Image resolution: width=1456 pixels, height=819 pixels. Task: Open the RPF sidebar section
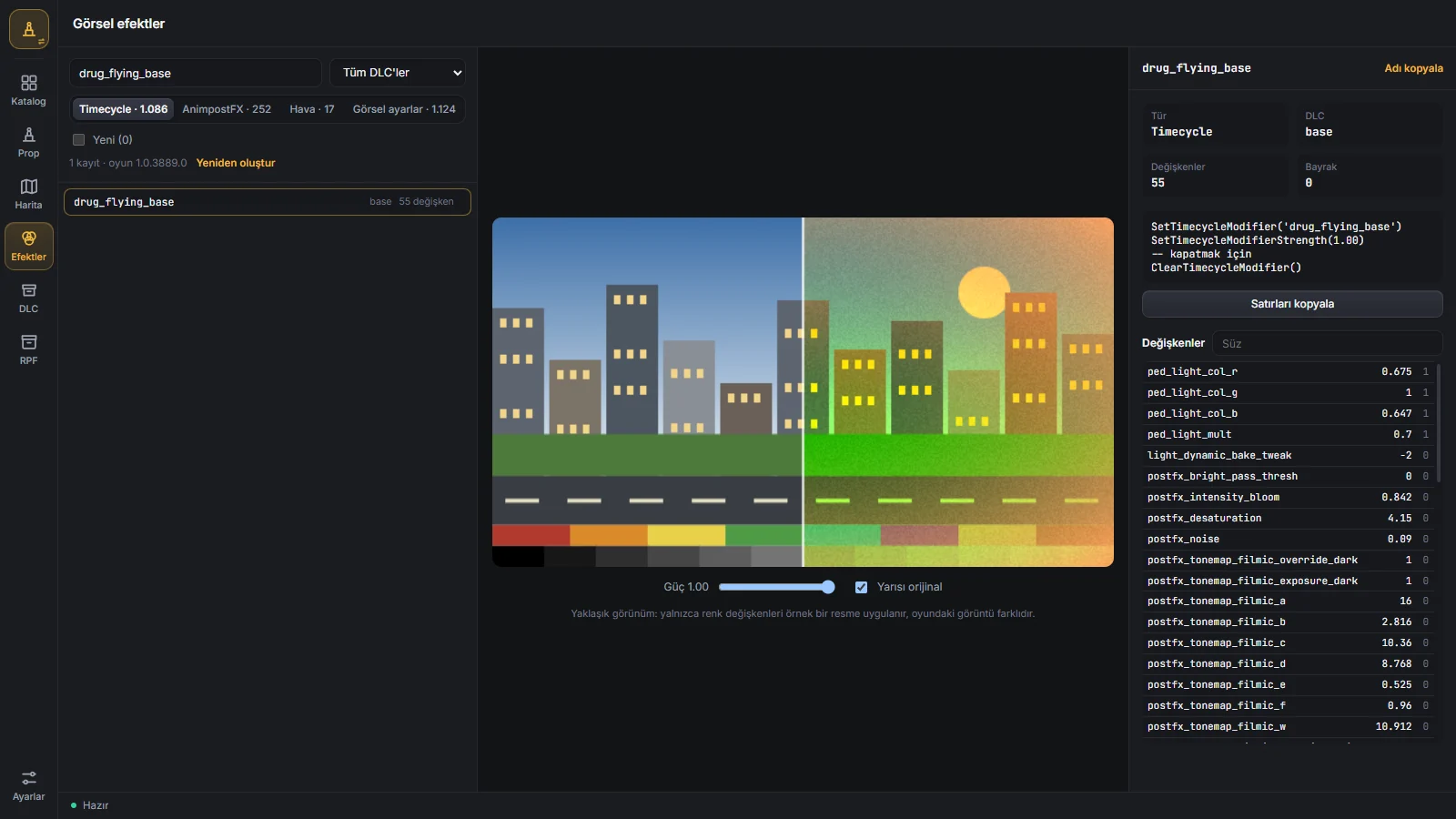coord(29,349)
